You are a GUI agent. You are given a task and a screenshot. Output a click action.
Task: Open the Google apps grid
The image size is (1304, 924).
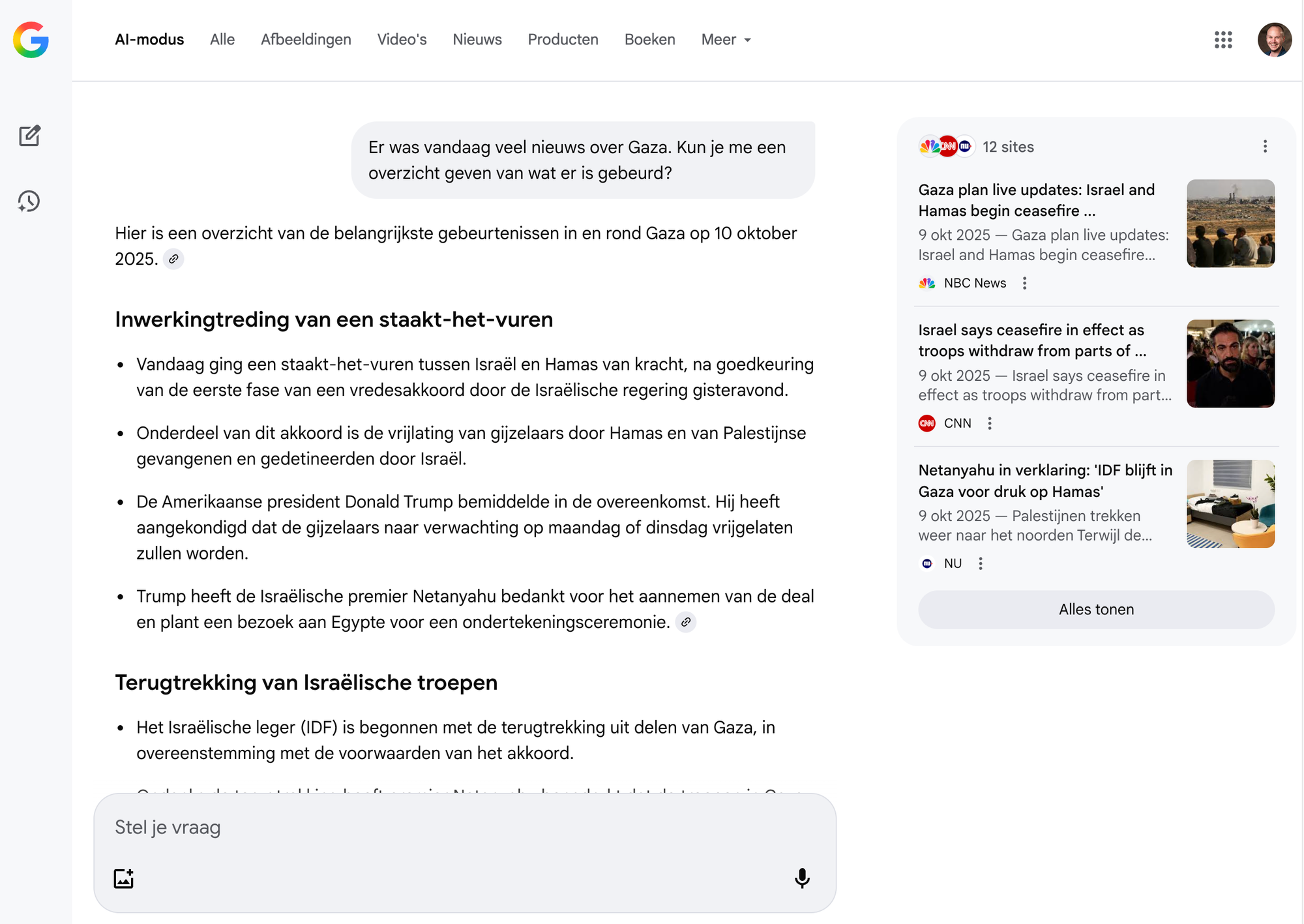coord(1223,40)
